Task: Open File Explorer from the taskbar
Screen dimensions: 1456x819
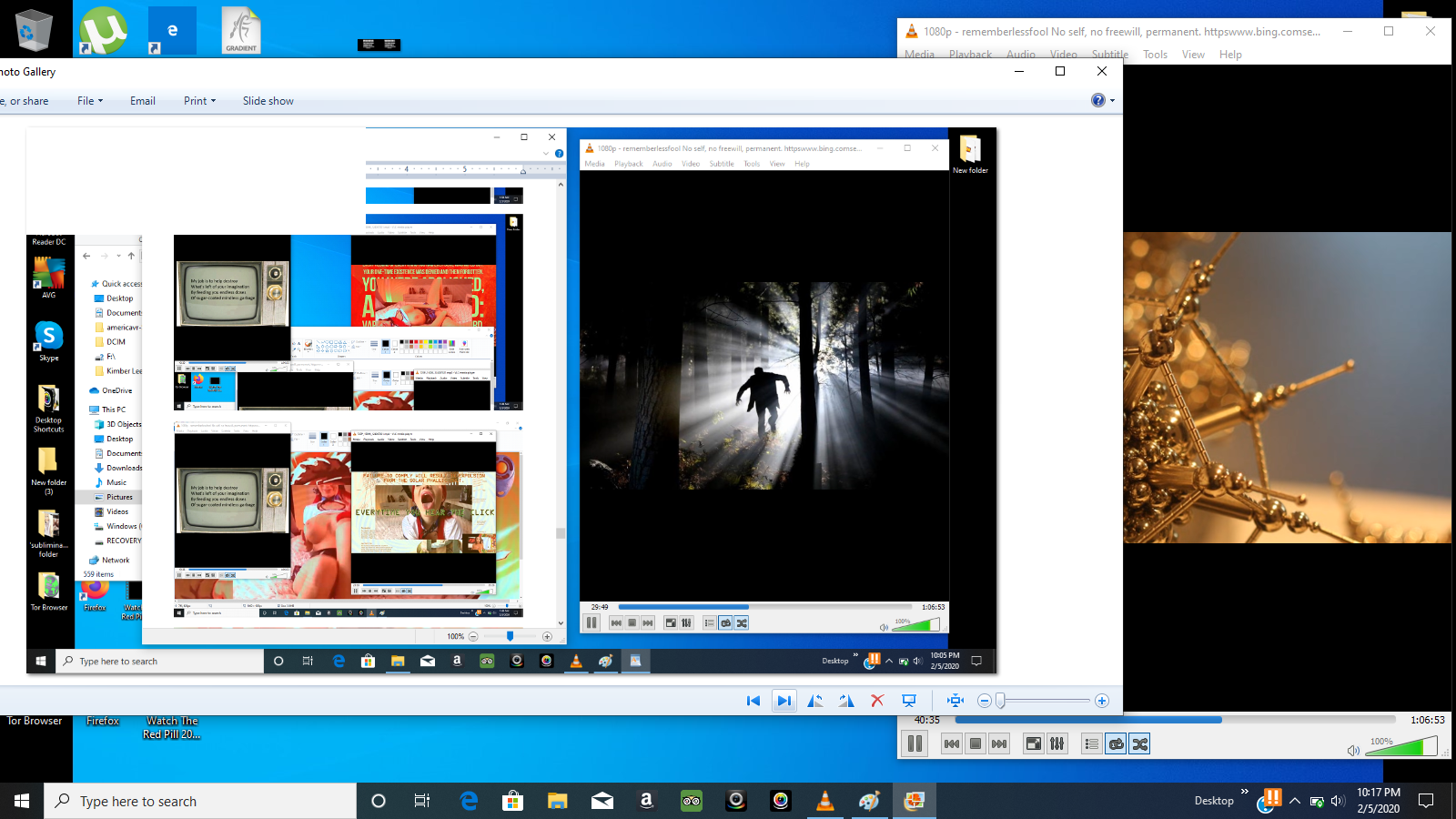Action: (558, 801)
